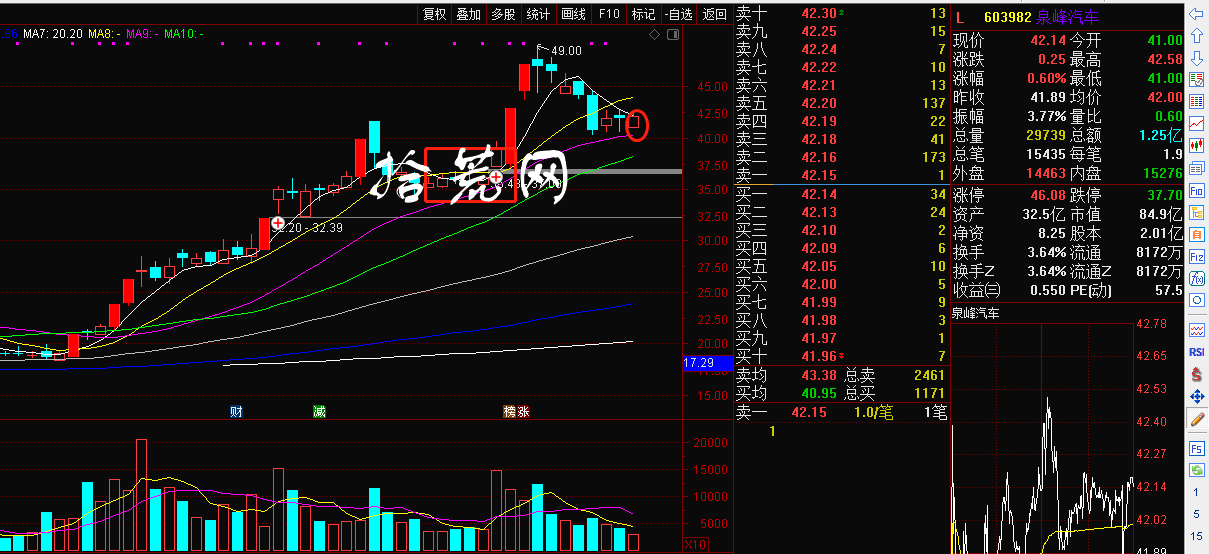This screenshot has height=554, width=1209.
Task: Click the 49.00 high price label
Action: coord(566,50)
